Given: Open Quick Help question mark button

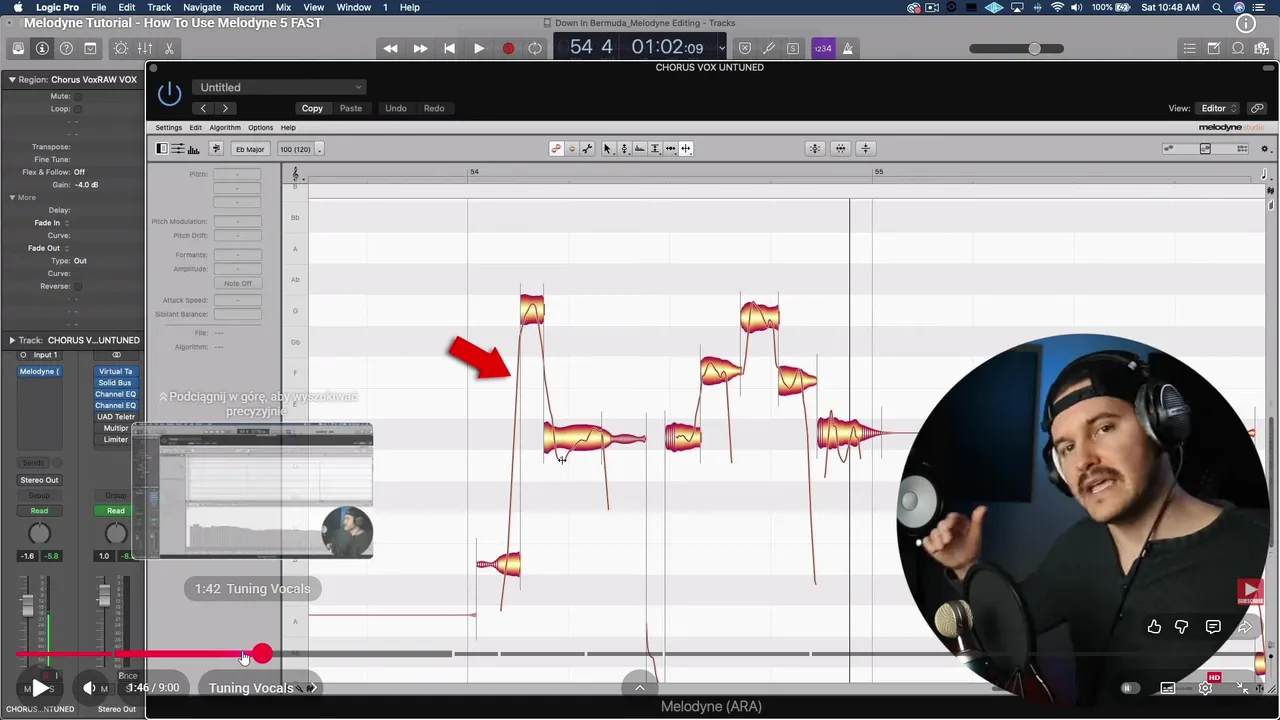Looking at the screenshot, I should [x=66, y=48].
